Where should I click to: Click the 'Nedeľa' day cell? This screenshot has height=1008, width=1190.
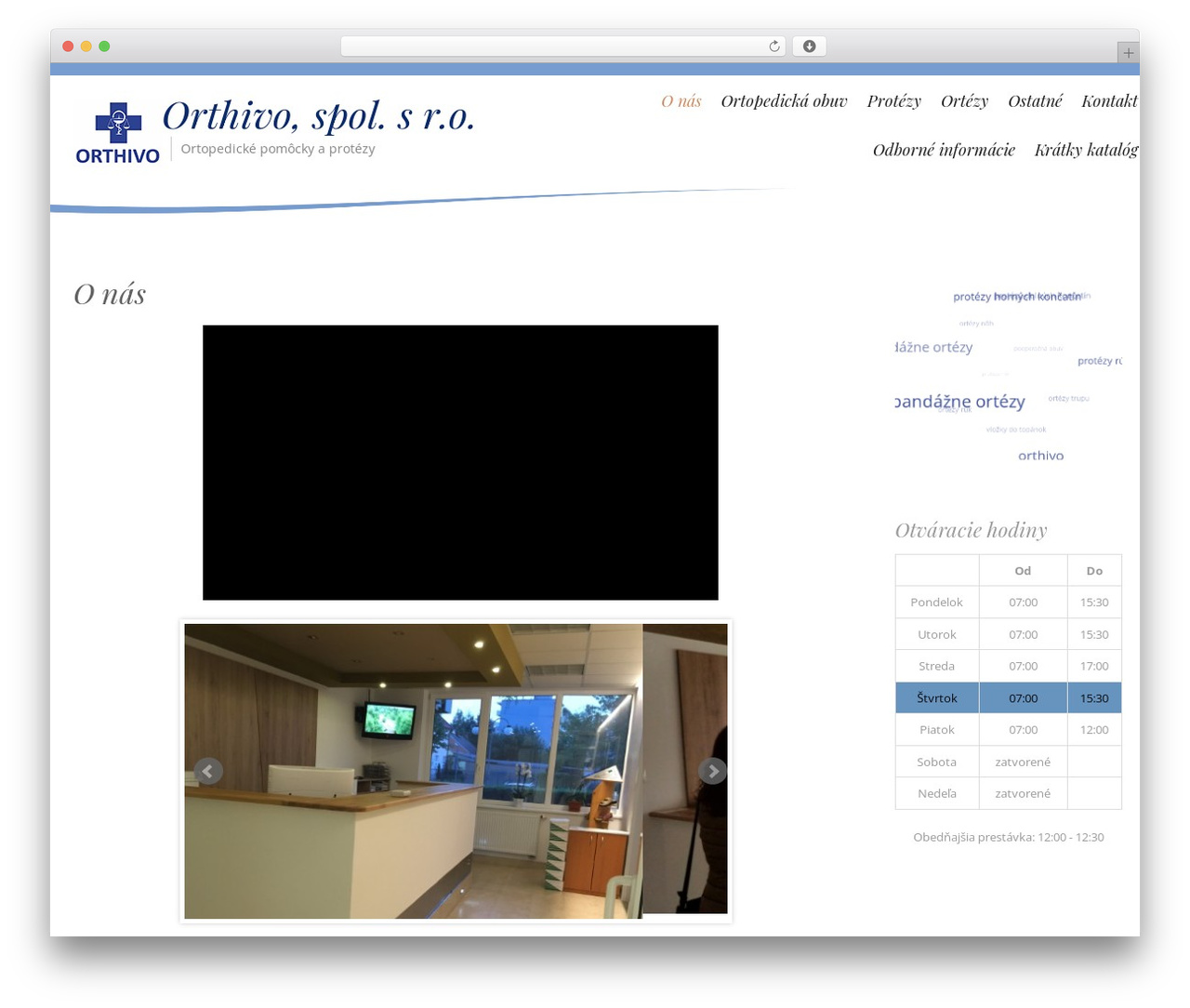click(936, 793)
